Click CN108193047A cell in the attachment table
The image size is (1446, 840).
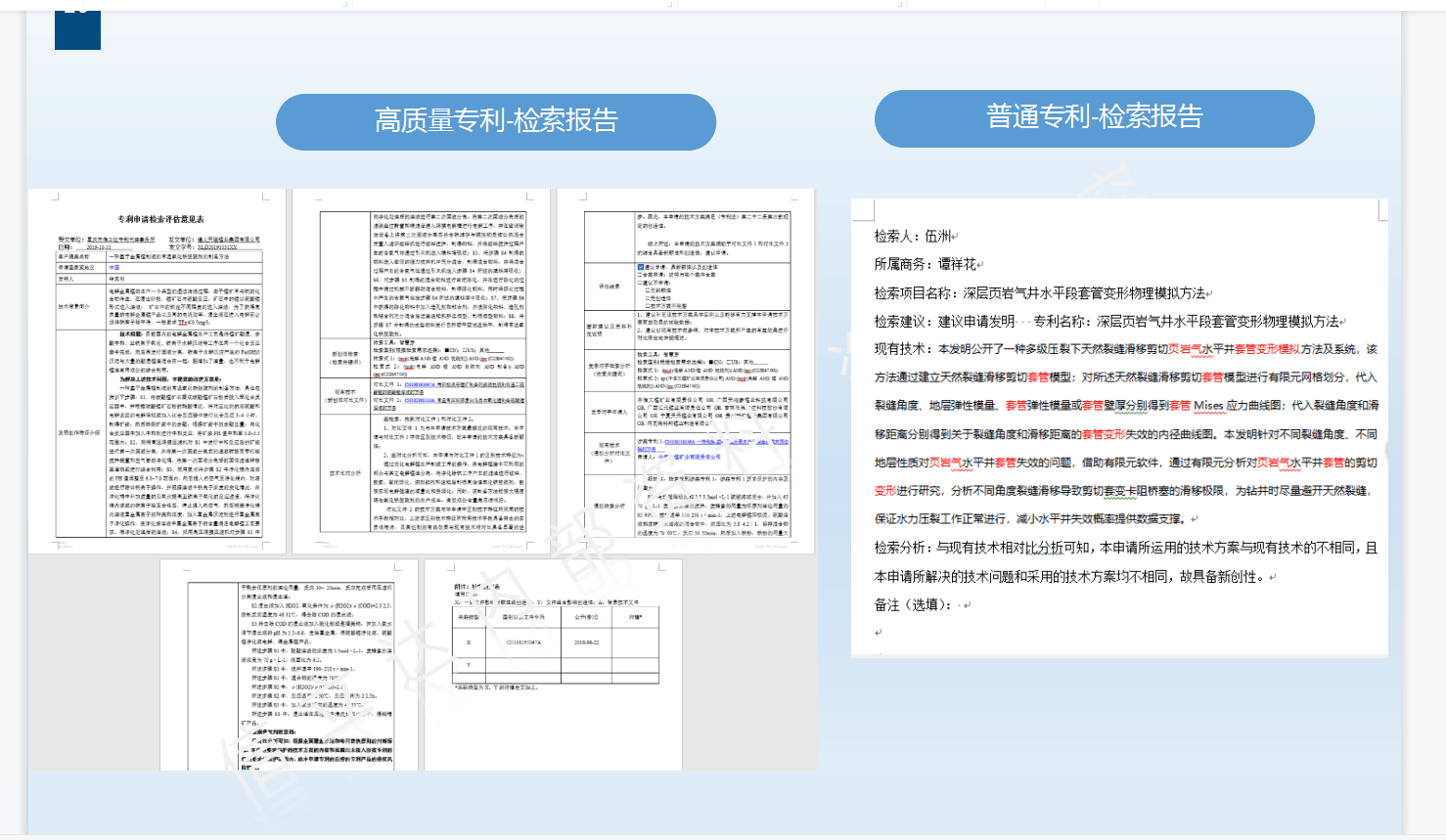523,642
